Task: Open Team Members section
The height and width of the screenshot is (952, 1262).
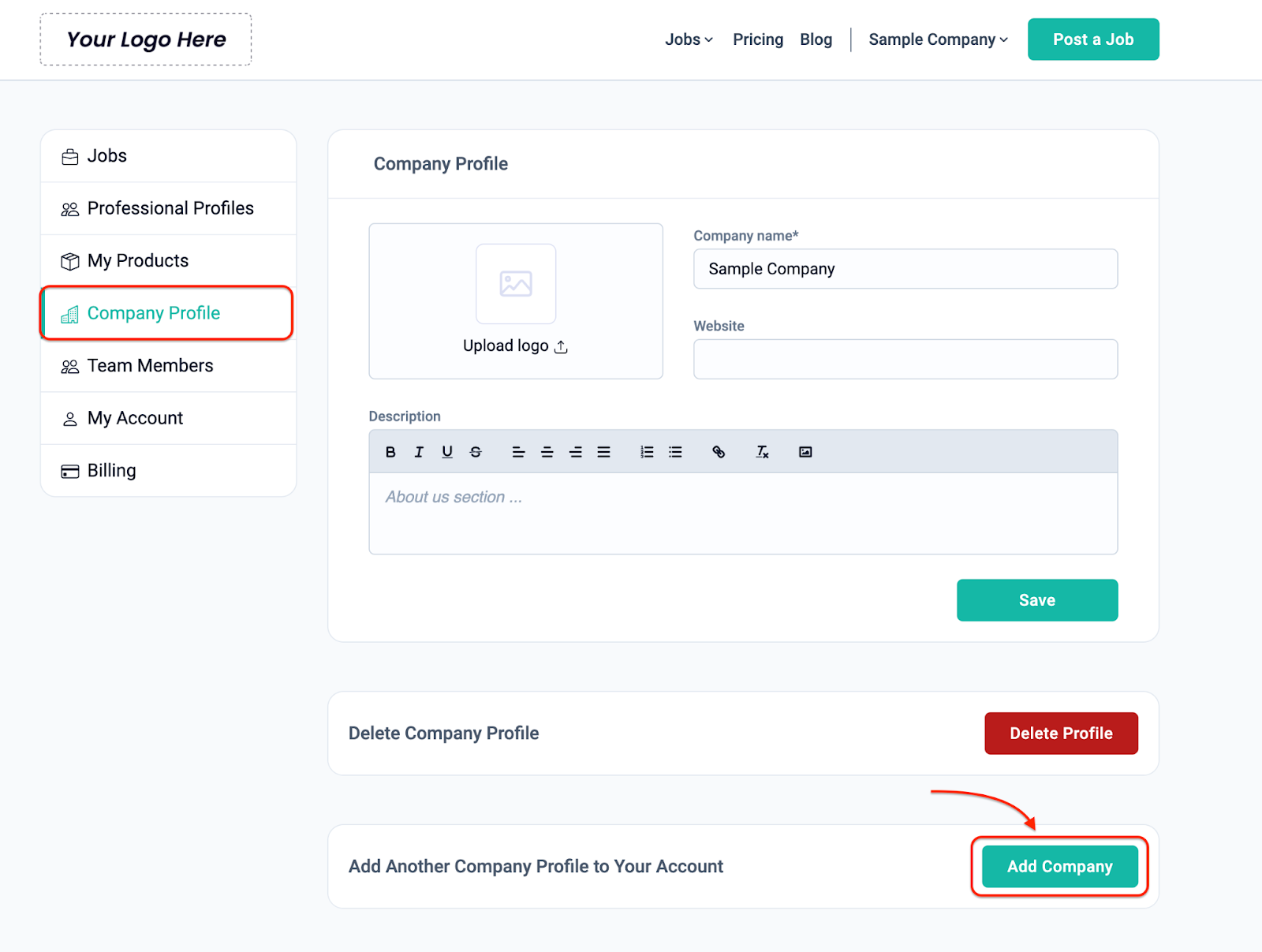Action: [x=169, y=366]
